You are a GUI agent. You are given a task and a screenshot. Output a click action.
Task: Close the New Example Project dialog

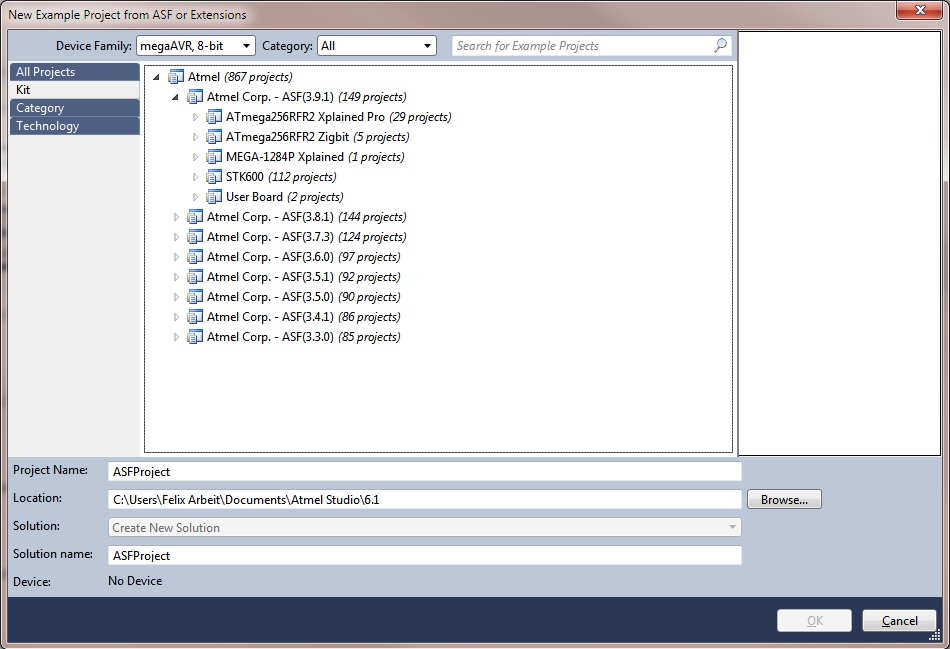pos(919,10)
